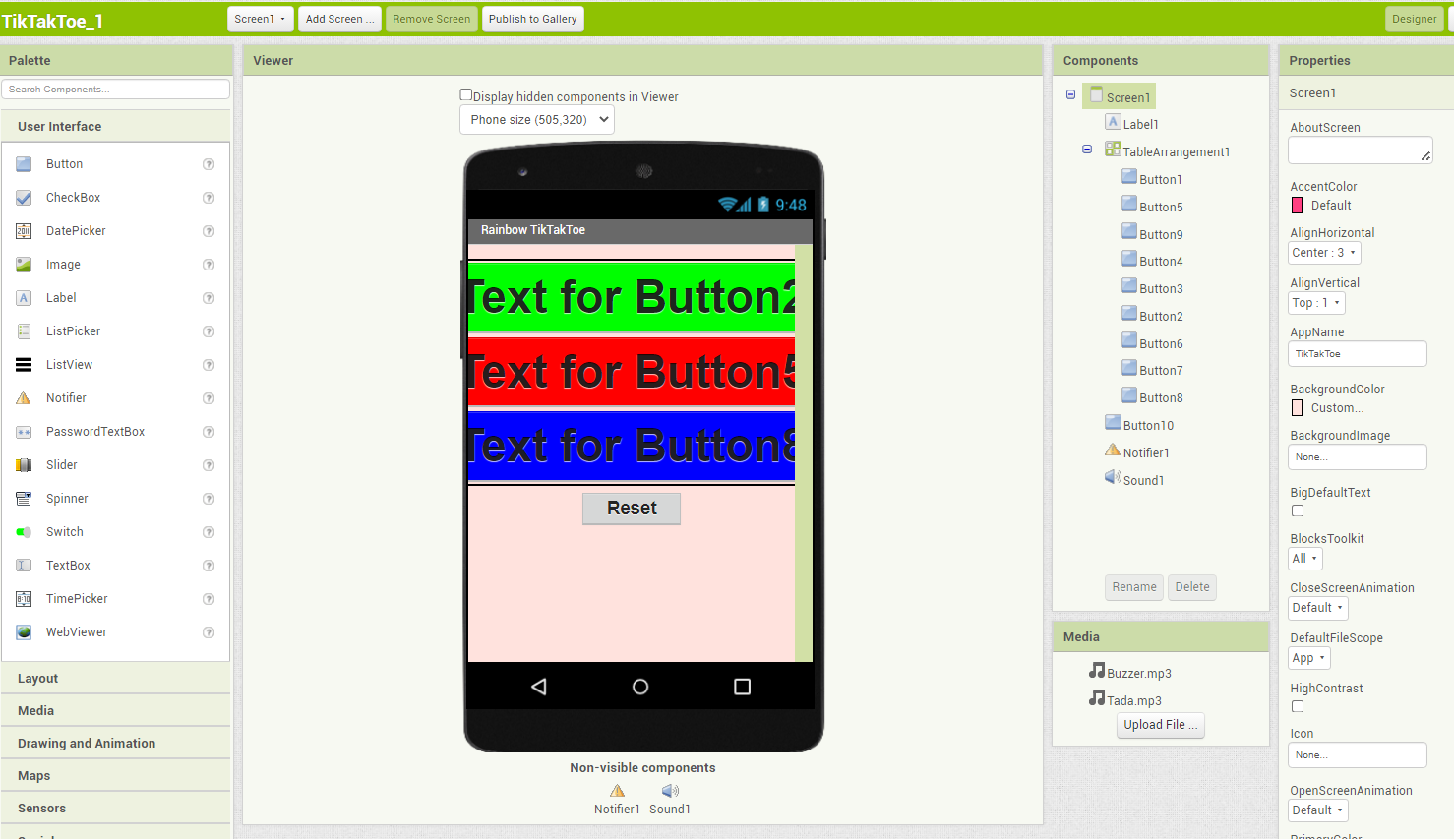Select the WebViewer component icon
The height and width of the screenshot is (840, 1454).
click(24, 632)
